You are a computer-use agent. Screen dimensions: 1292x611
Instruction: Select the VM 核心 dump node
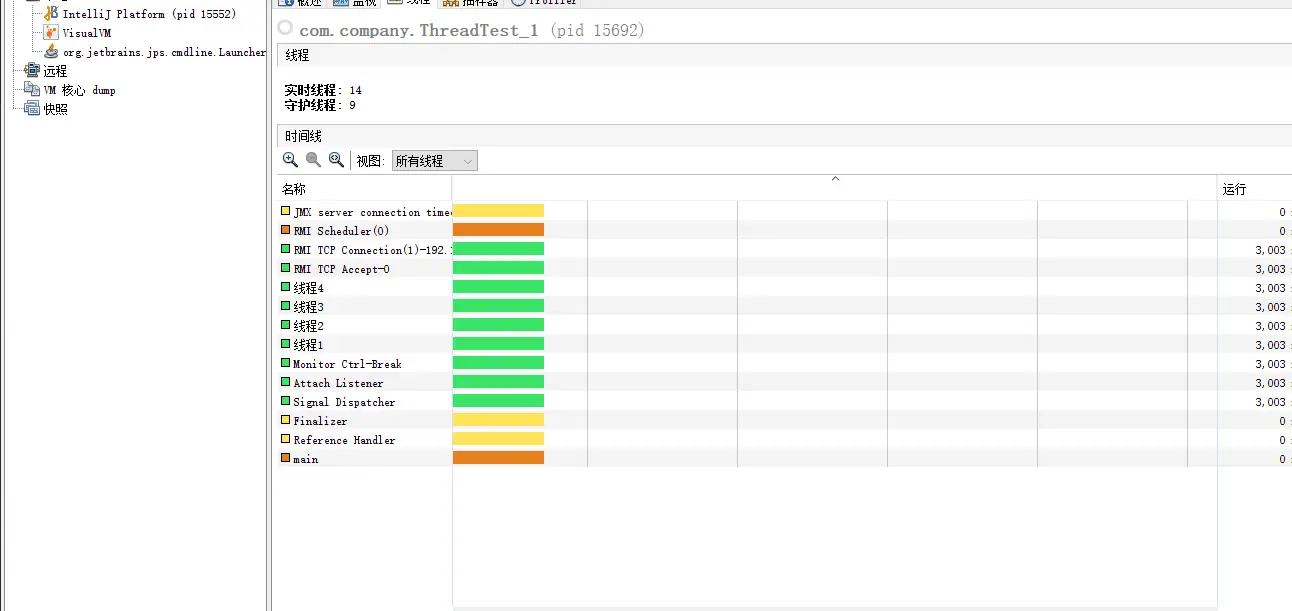pos(79,90)
